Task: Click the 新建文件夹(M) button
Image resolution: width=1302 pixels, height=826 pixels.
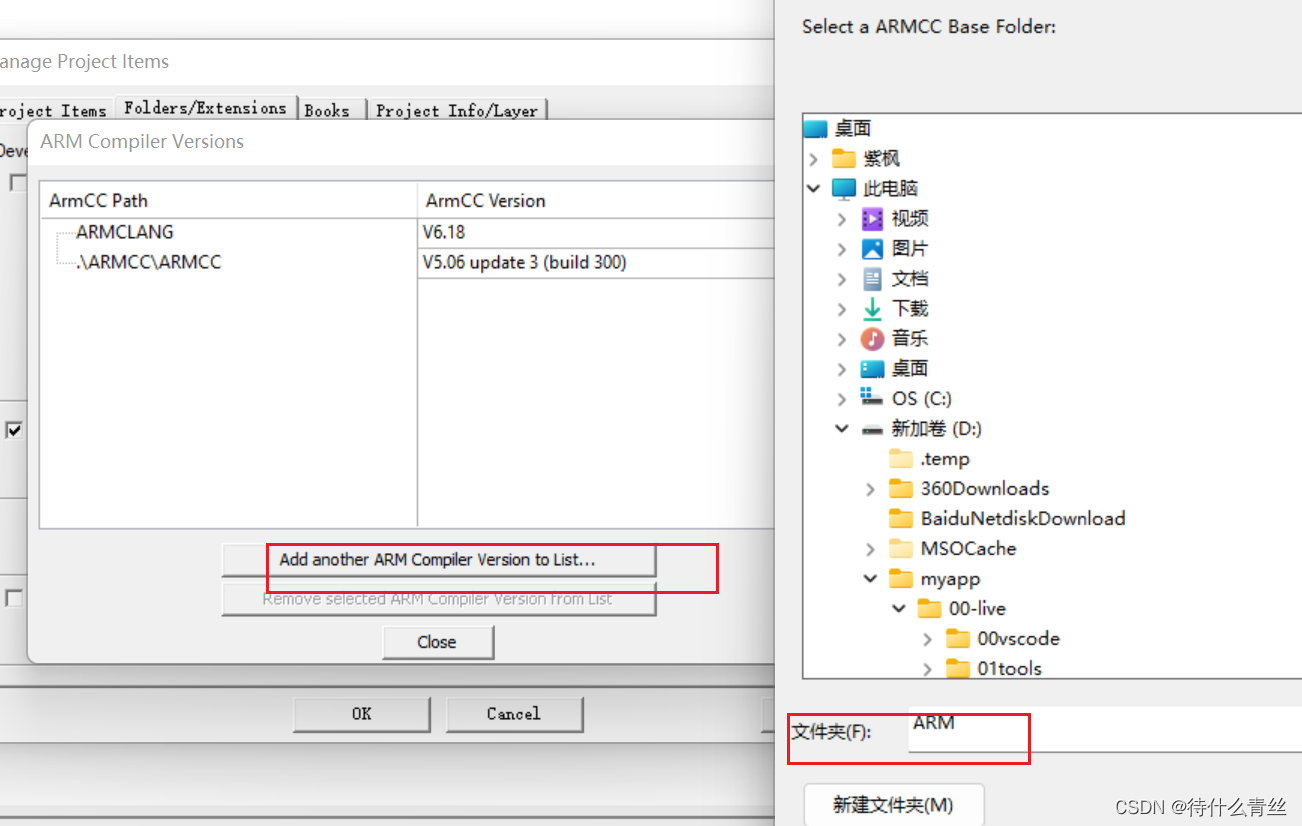Action: [x=894, y=805]
